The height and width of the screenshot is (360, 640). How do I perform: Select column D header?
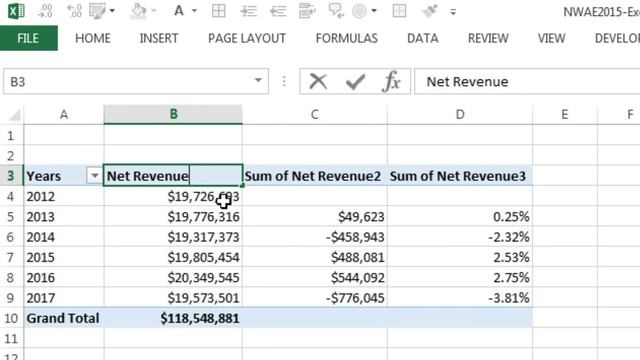coord(460,114)
